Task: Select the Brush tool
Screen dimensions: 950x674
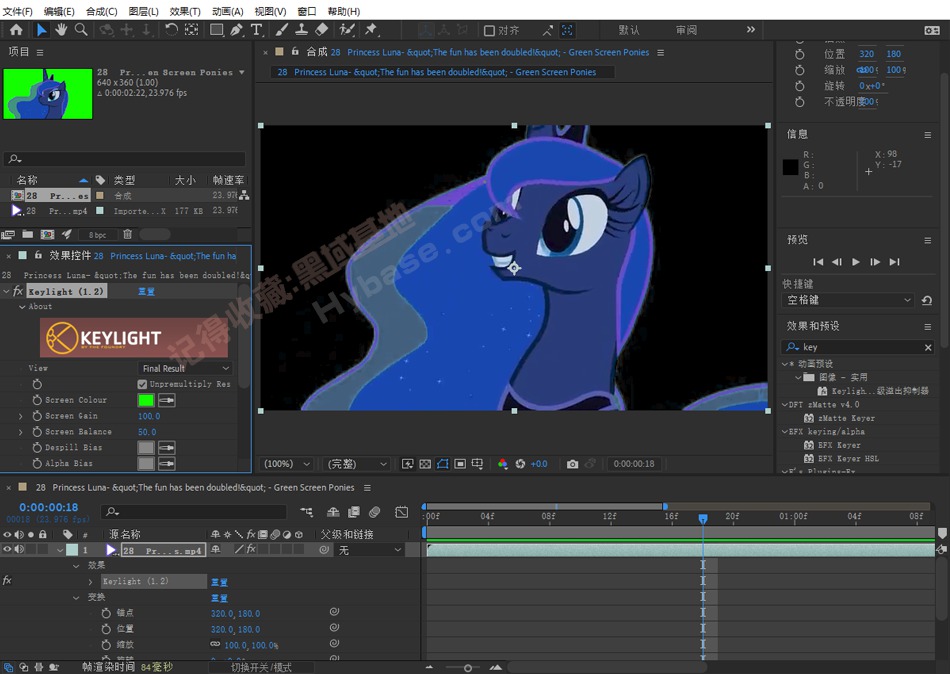Action: point(282,29)
